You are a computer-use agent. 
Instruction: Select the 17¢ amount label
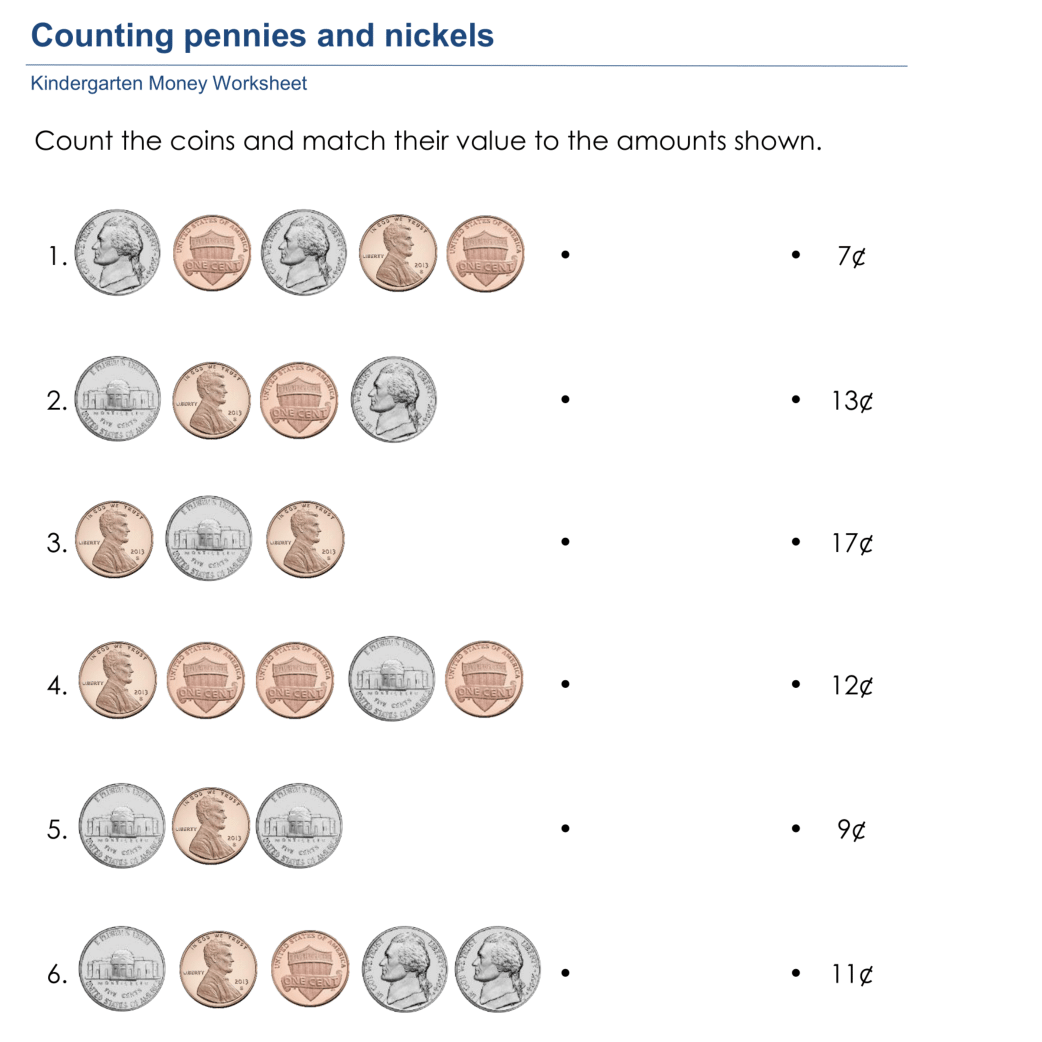(851, 544)
